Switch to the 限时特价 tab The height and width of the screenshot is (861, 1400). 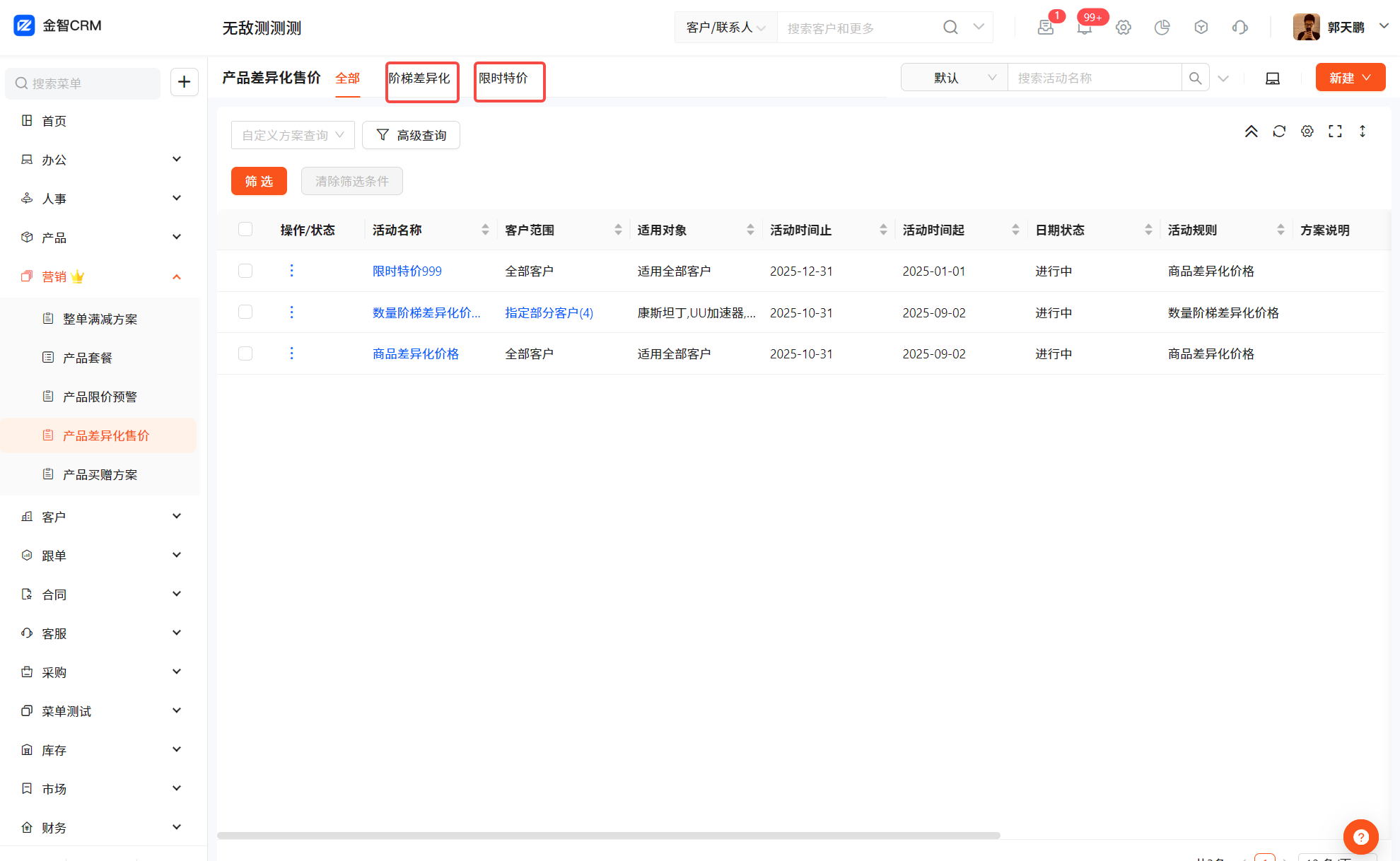pyautogui.click(x=503, y=78)
